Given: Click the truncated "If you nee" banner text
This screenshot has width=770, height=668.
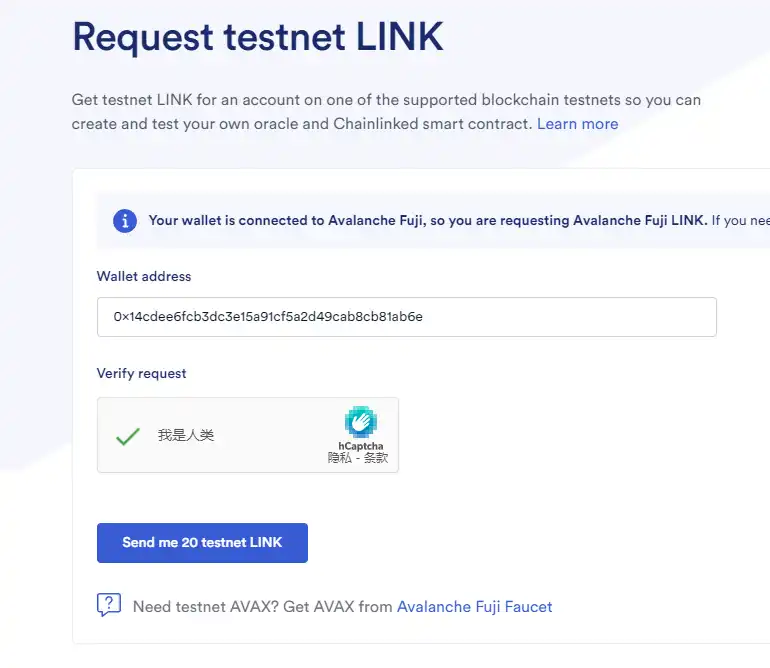Looking at the screenshot, I should [740, 220].
